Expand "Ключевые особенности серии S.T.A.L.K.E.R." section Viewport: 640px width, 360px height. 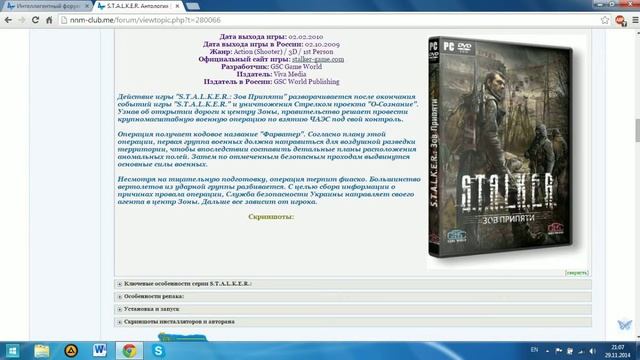coord(353,284)
